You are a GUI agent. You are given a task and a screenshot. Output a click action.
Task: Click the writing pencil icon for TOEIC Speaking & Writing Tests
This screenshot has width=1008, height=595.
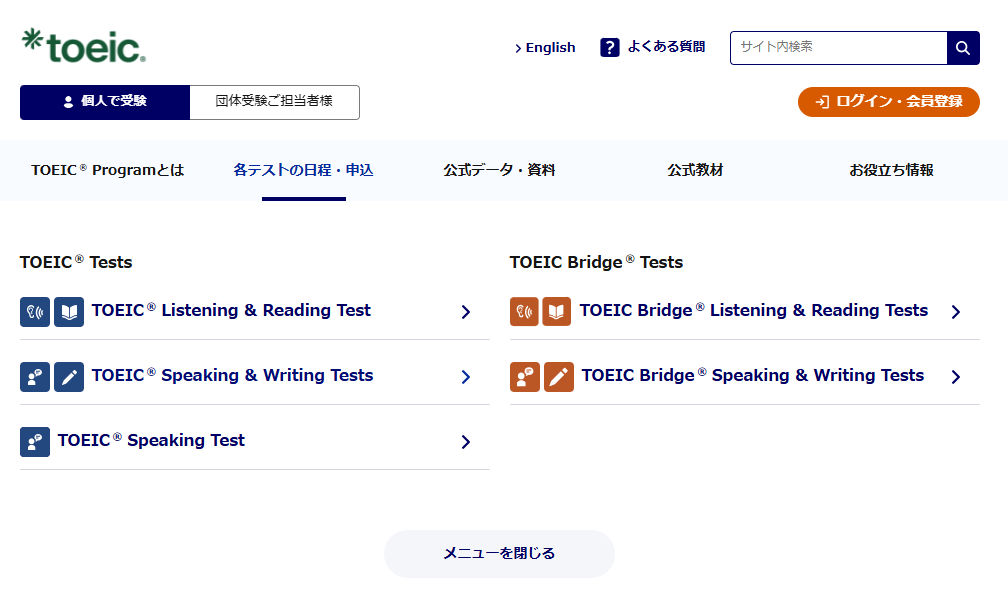click(x=69, y=377)
